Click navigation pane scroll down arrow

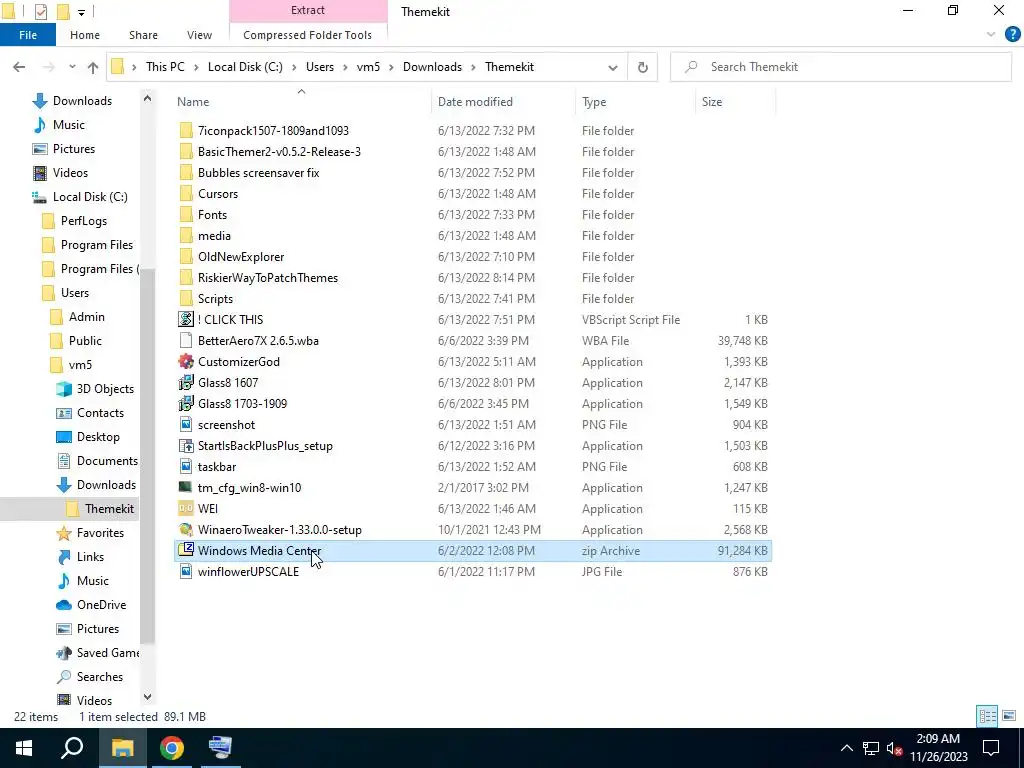[147, 697]
